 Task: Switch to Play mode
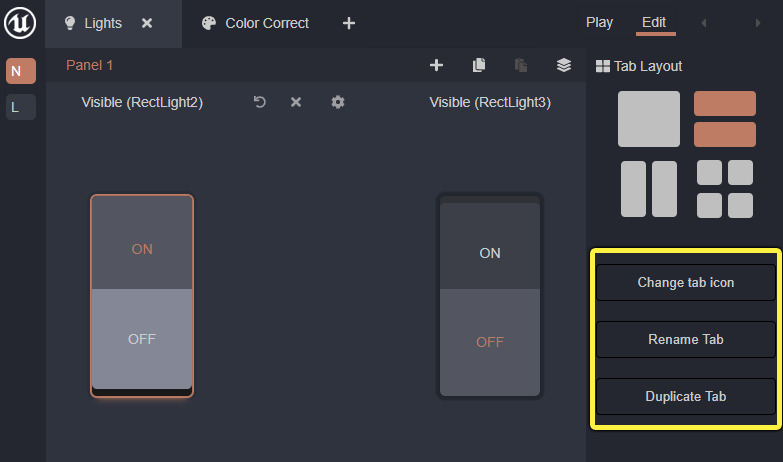[x=600, y=22]
